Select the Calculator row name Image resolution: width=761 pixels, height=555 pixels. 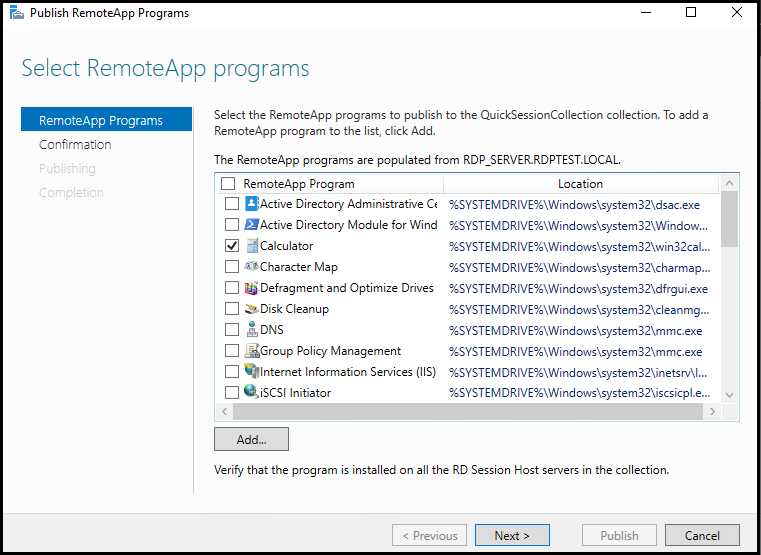click(286, 245)
